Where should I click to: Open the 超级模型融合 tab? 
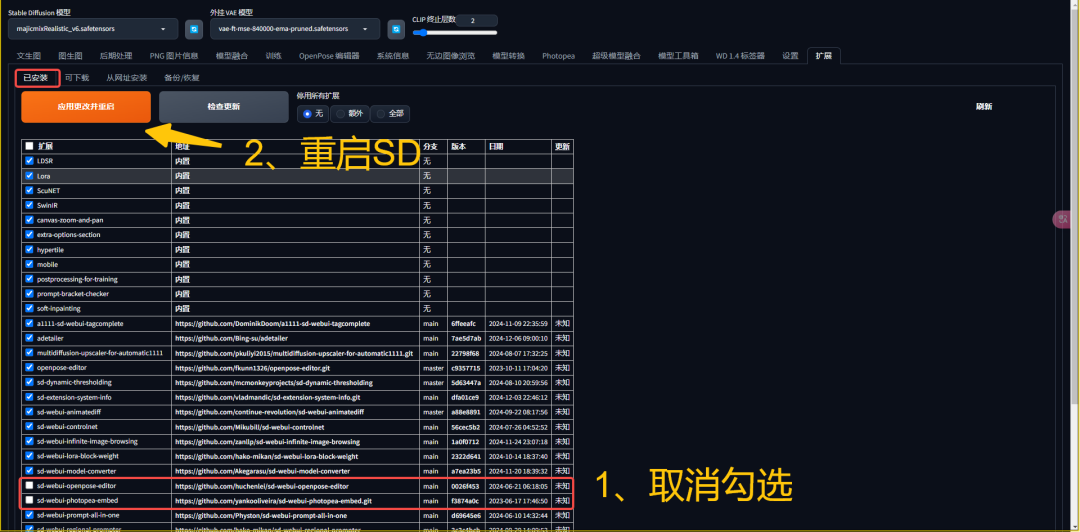pos(616,56)
